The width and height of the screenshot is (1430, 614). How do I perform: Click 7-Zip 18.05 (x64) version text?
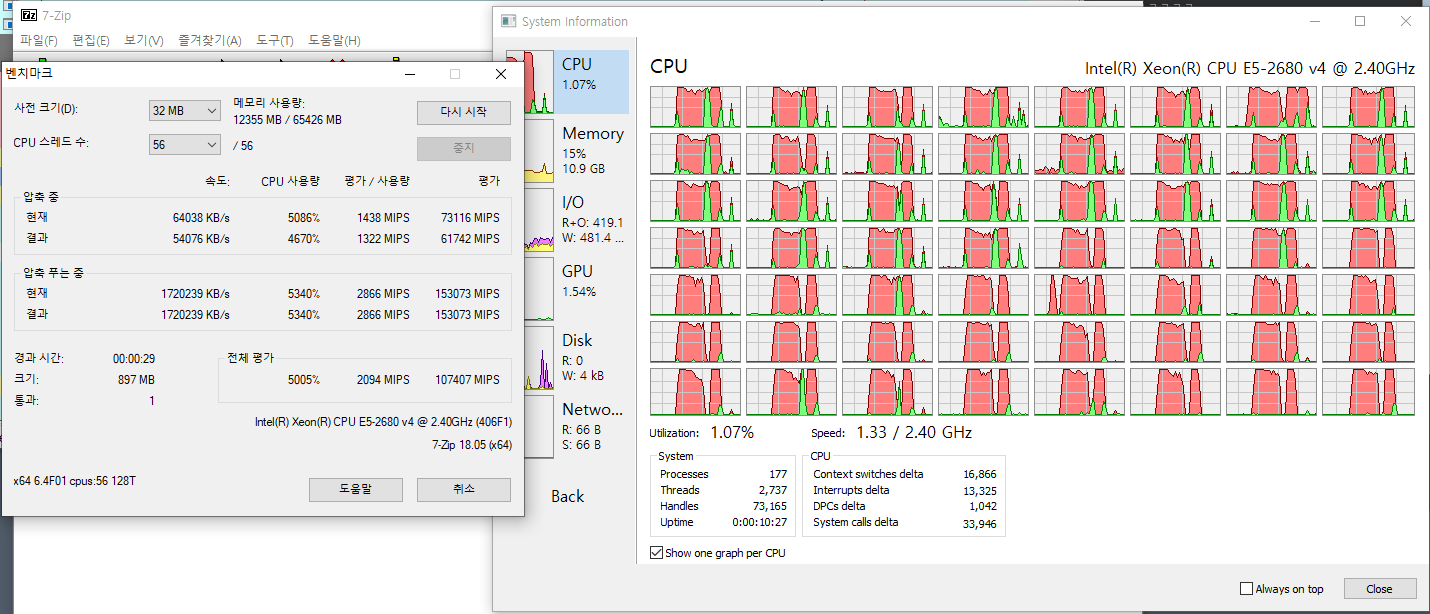(x=472, y=445)
